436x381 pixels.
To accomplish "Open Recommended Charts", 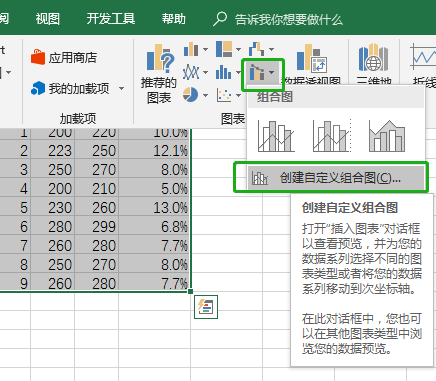I will [x=159, y=73].
